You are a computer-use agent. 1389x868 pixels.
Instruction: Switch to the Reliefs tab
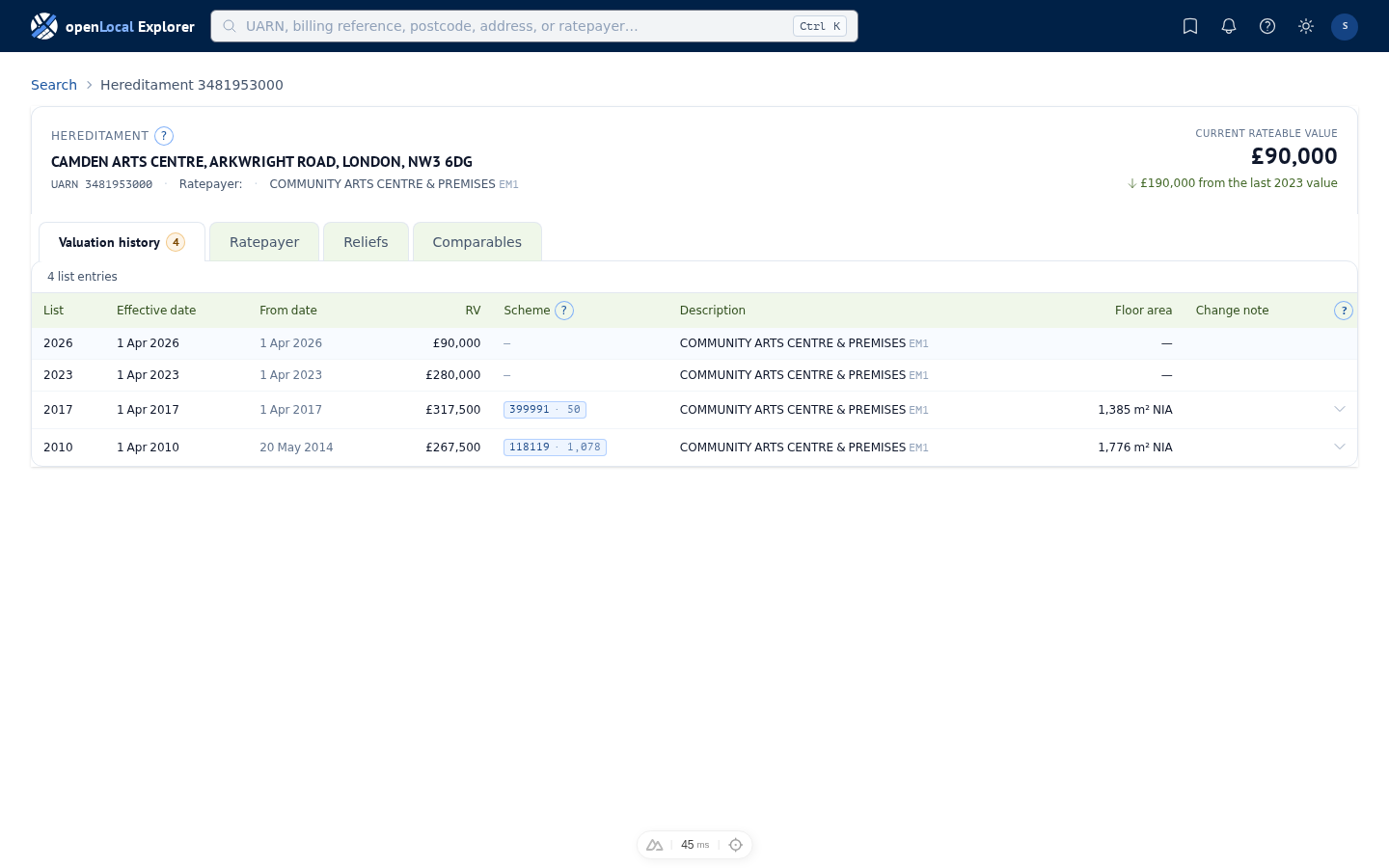(x=366, y=242)
